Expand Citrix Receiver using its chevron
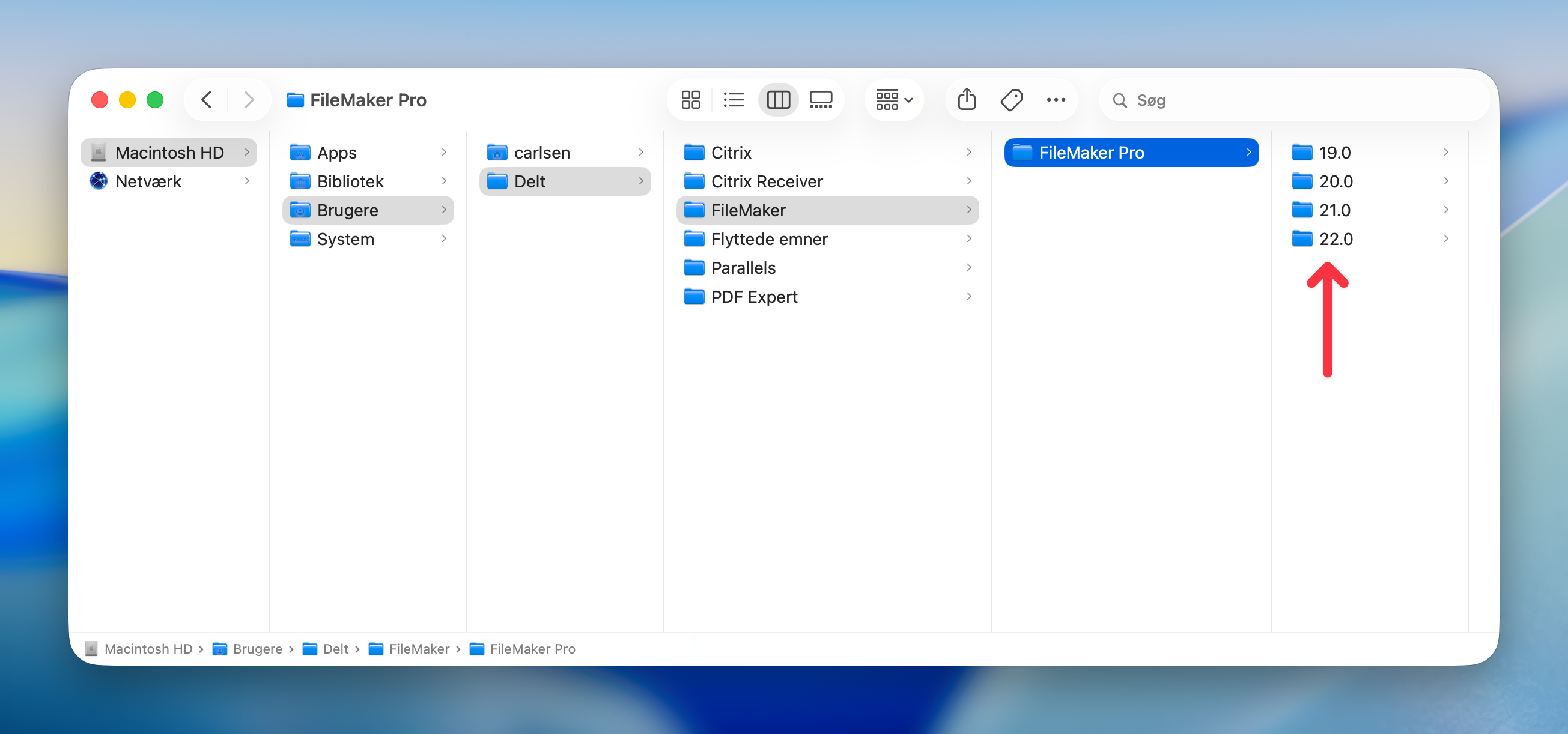The image size is (1568, 734). point(969,181)
